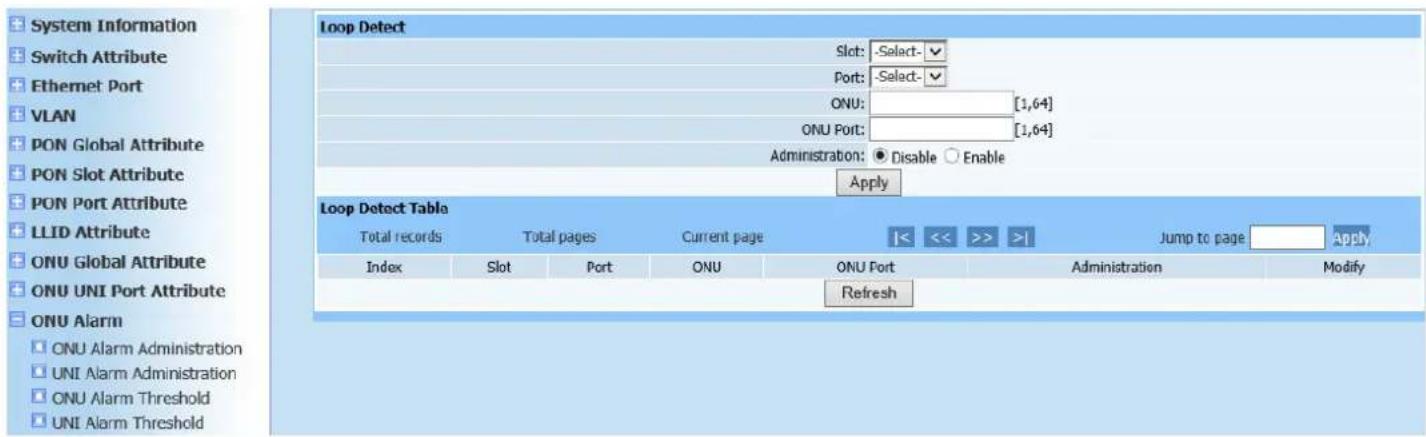Click icon beside ONU Alarm Threshold
This screenshot has height=437, width=1426.
pos(39,397)
